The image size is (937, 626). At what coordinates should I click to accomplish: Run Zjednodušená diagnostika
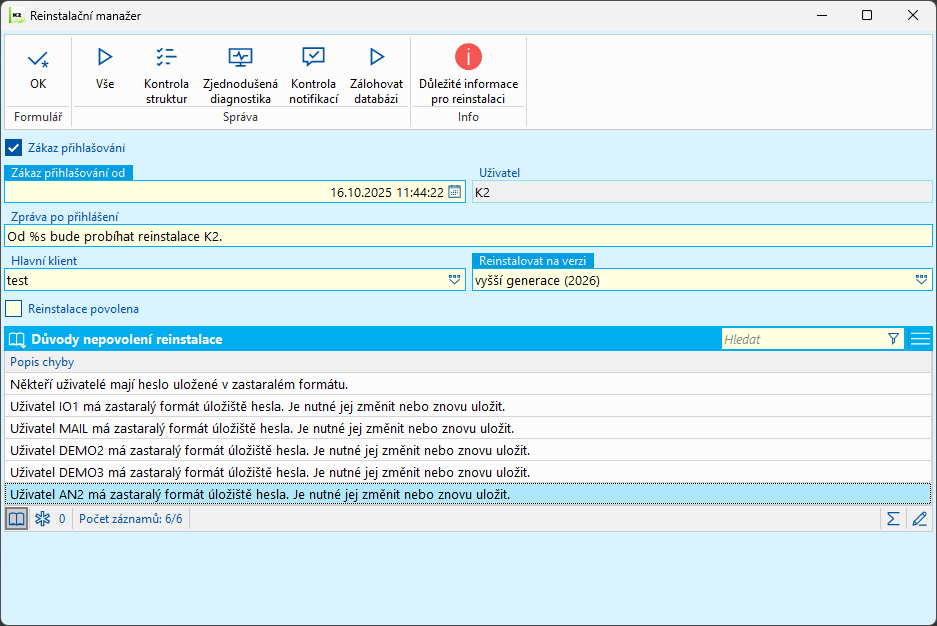pos(240,58)
